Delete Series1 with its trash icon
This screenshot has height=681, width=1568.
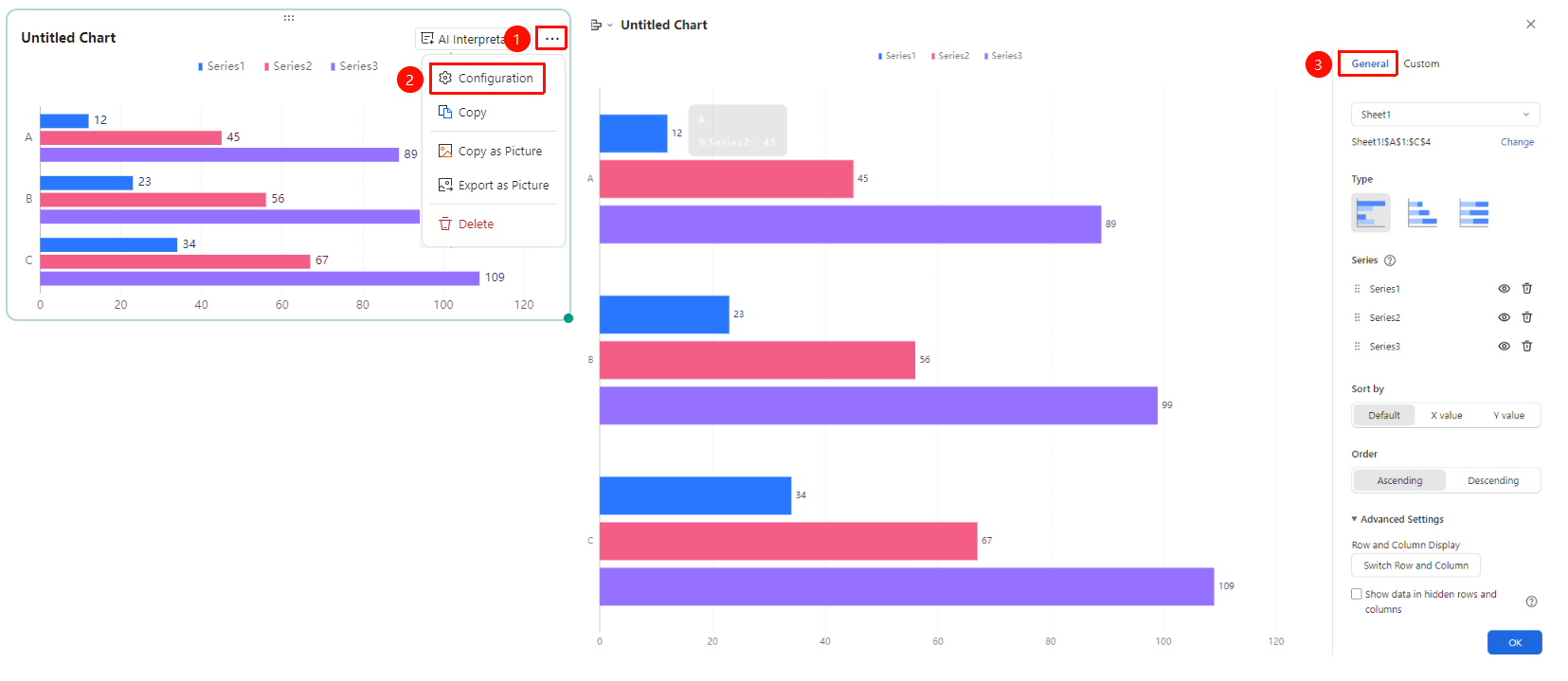(1527, 289)
